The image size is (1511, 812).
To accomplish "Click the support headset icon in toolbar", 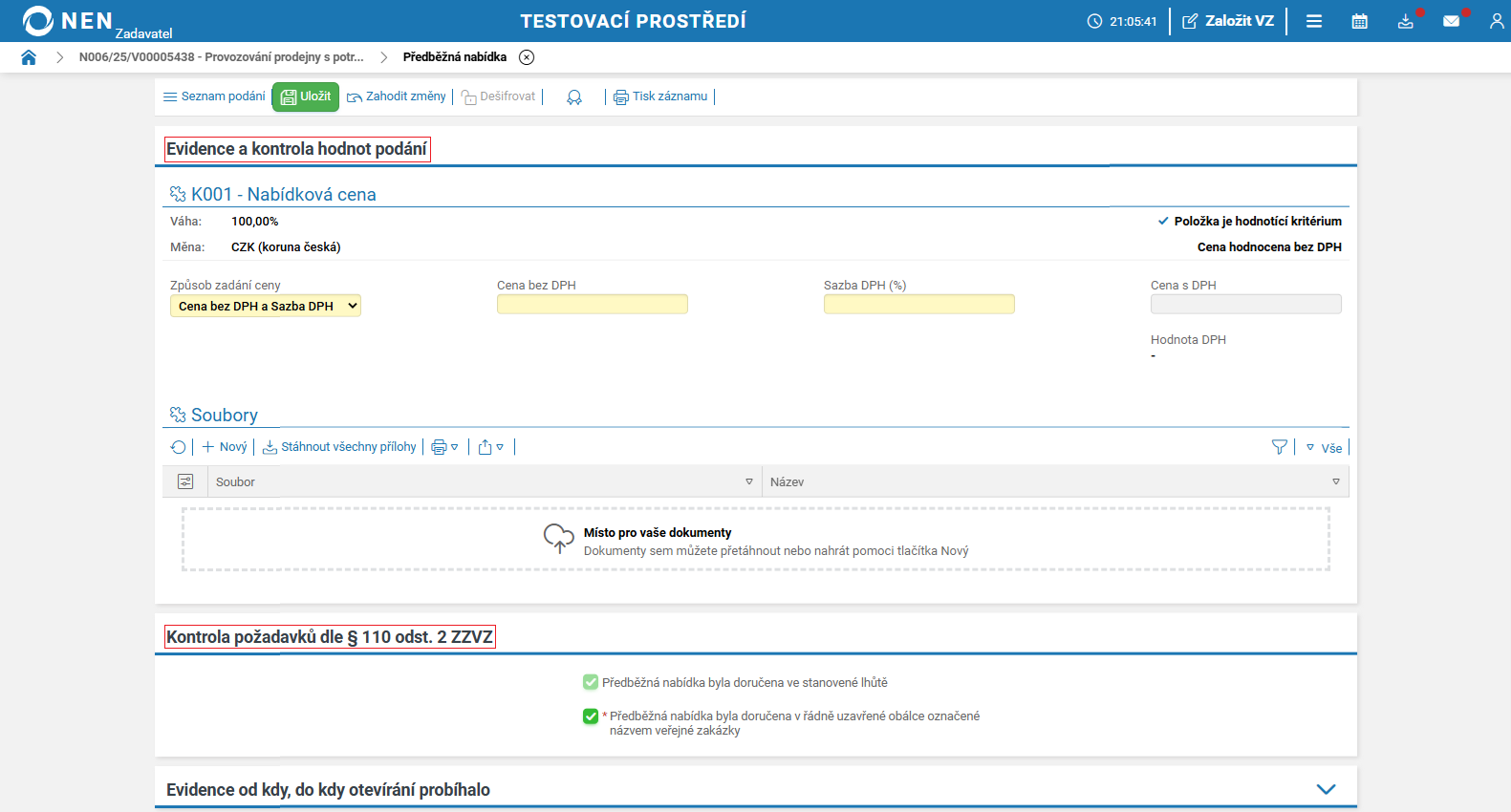I will tap(574, 97).
